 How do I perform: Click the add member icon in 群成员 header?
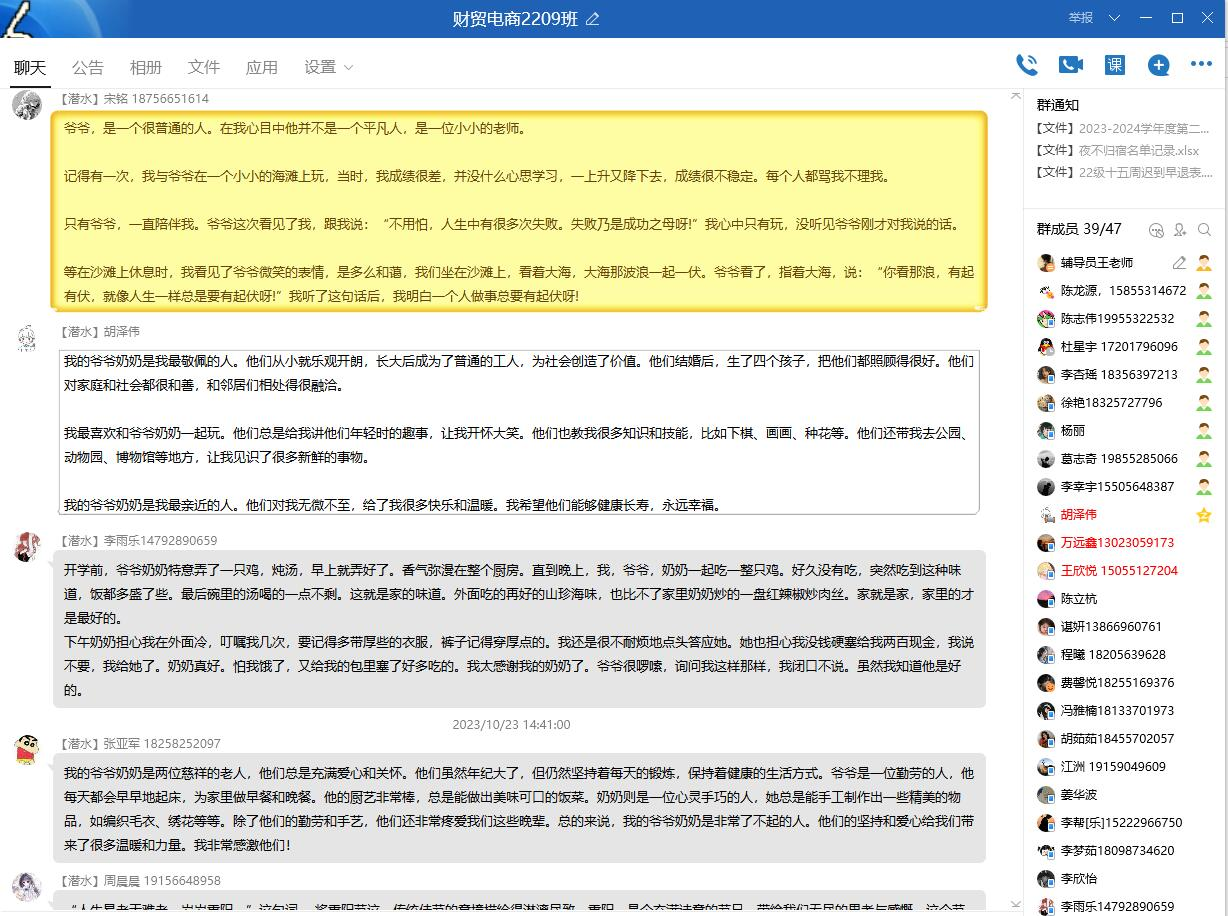1181,230
